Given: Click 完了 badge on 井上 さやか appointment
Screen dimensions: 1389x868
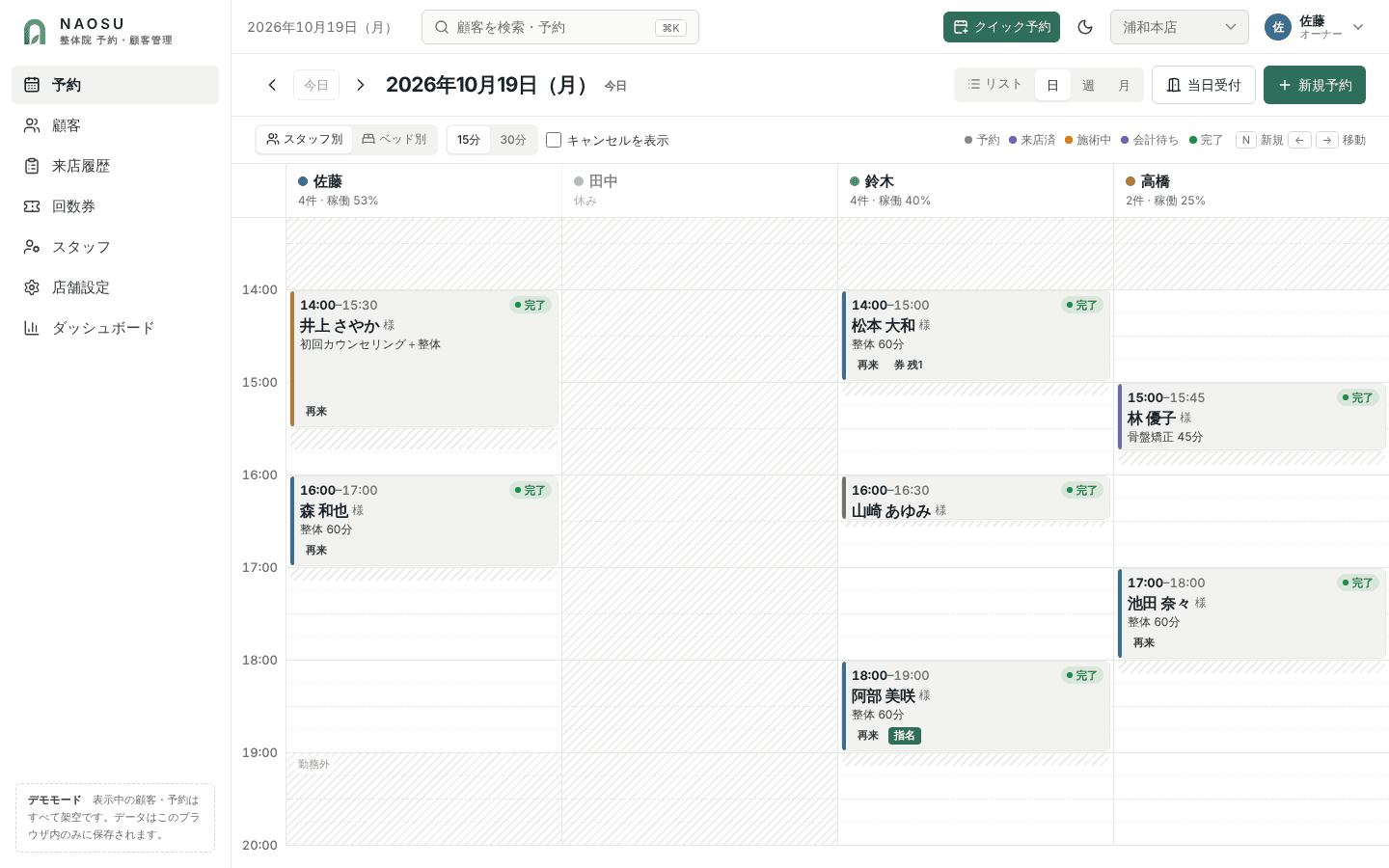Looking at the screenshot, I should (531, 305).
